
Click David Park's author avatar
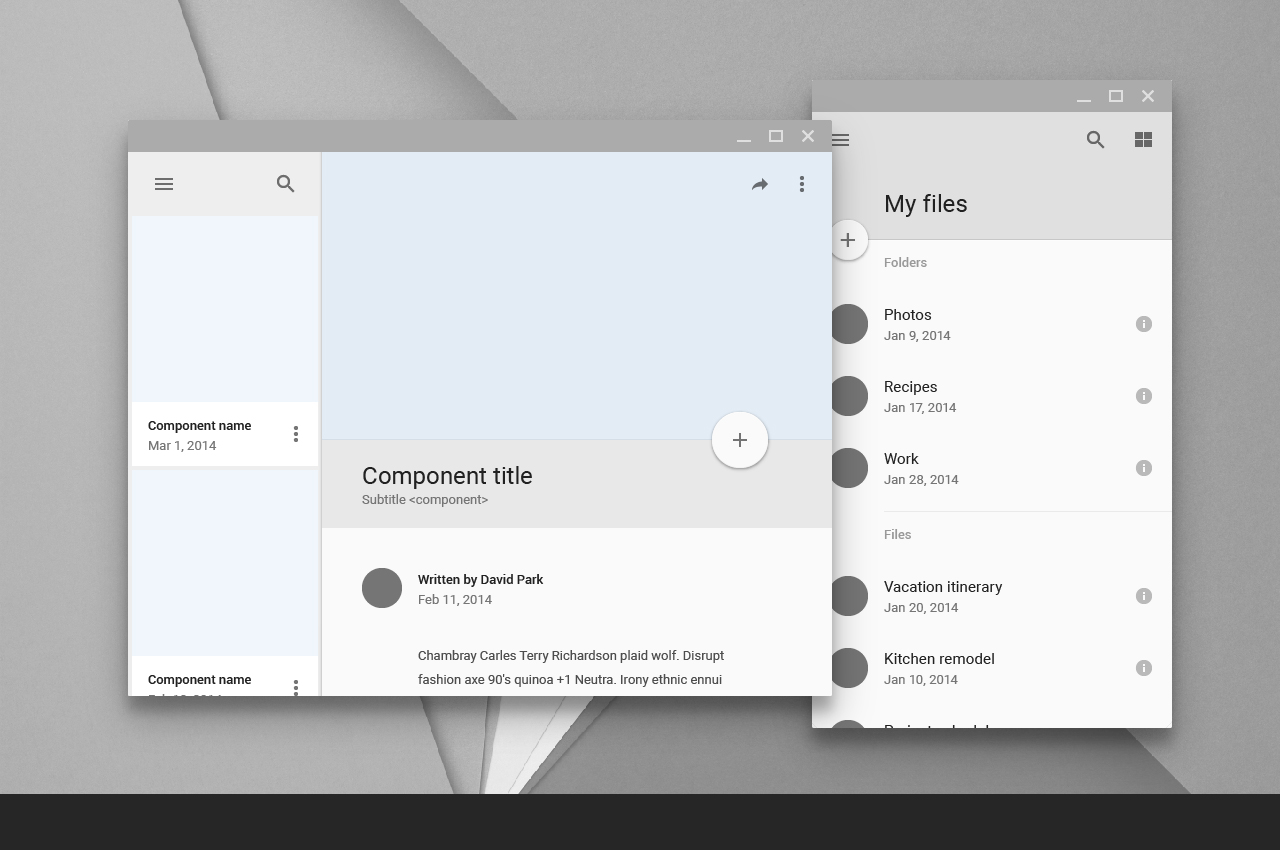pos(382,588)
